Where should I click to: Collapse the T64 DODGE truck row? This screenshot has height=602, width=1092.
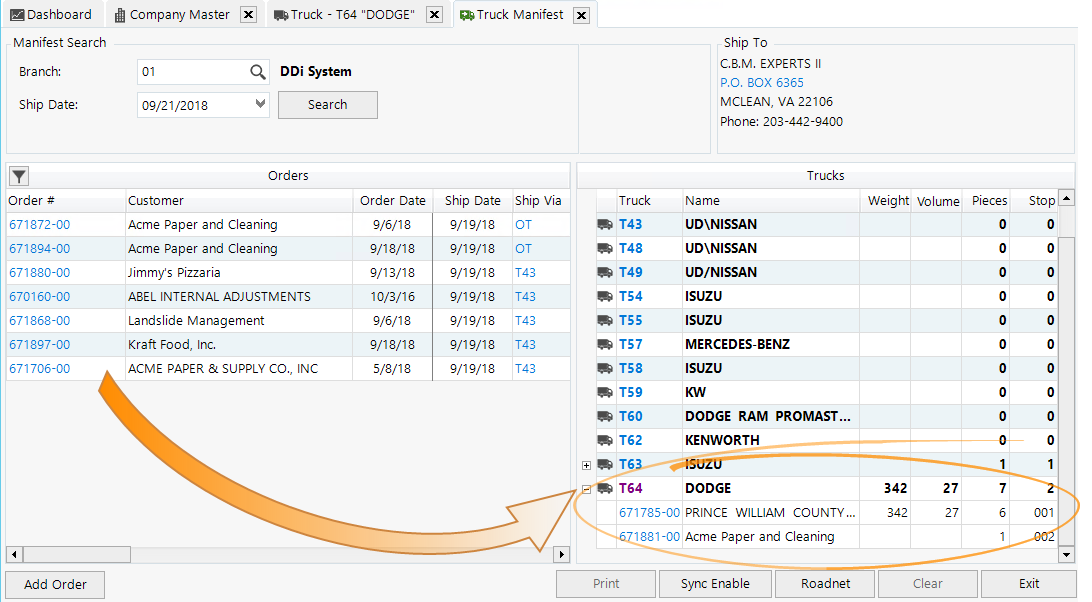(x=586, y=489)
